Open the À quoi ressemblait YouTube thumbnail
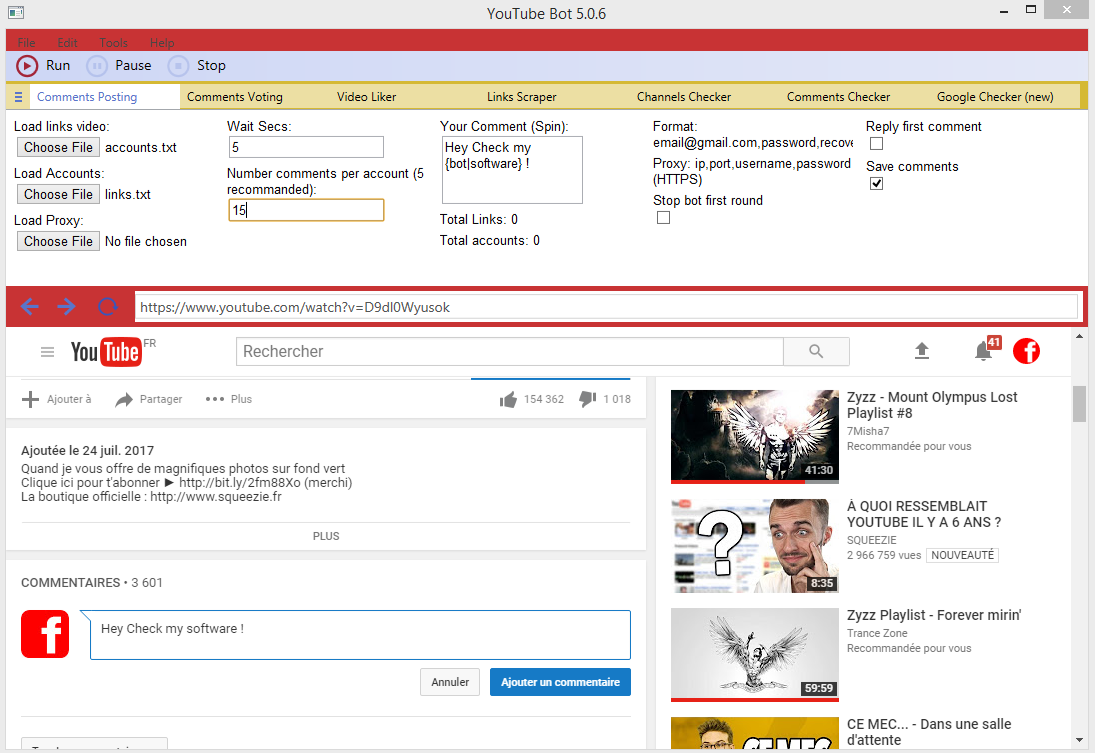Screen dimensions: 1095x753 (754, 546)
